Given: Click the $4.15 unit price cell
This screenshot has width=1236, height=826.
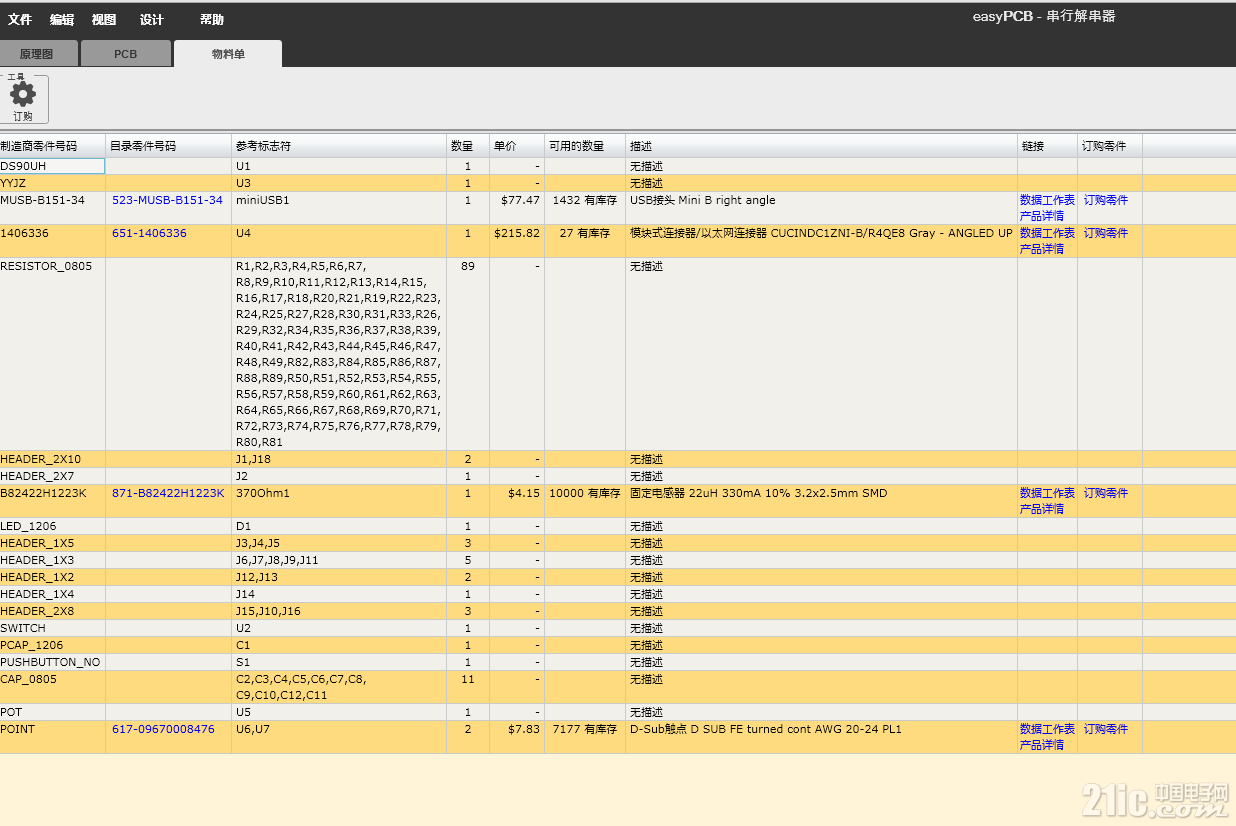Looking at the screenshot, I should 517,501.
